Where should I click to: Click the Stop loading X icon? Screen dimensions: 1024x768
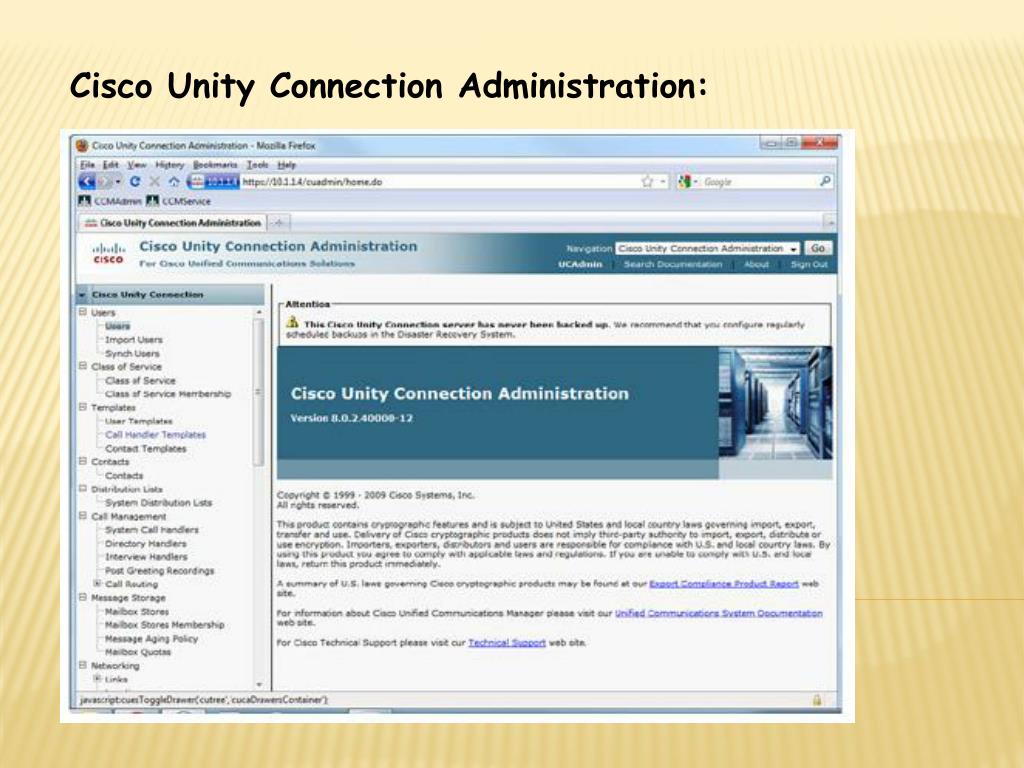pyautogui.click(x=155, y=182)
